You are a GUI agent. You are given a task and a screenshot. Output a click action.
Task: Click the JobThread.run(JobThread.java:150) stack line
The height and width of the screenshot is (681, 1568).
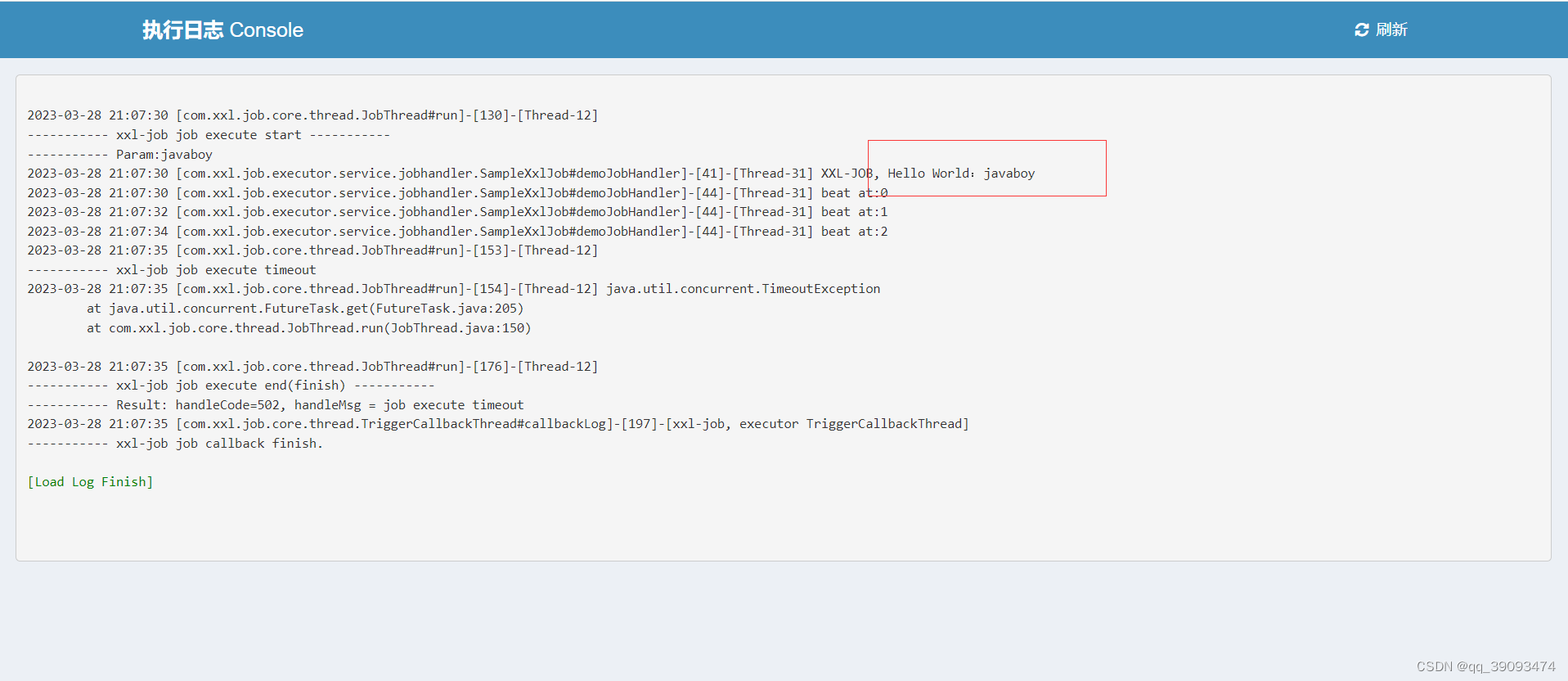(x=309, y=328)
